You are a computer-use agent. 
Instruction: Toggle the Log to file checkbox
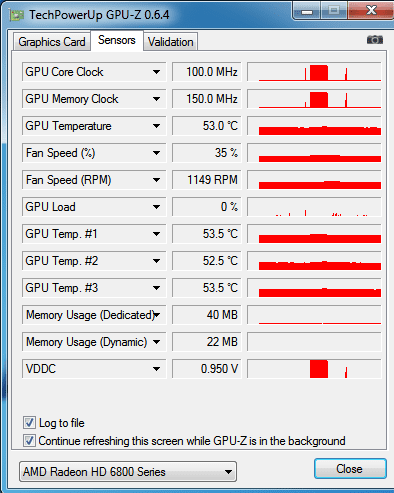click(29, 423)
